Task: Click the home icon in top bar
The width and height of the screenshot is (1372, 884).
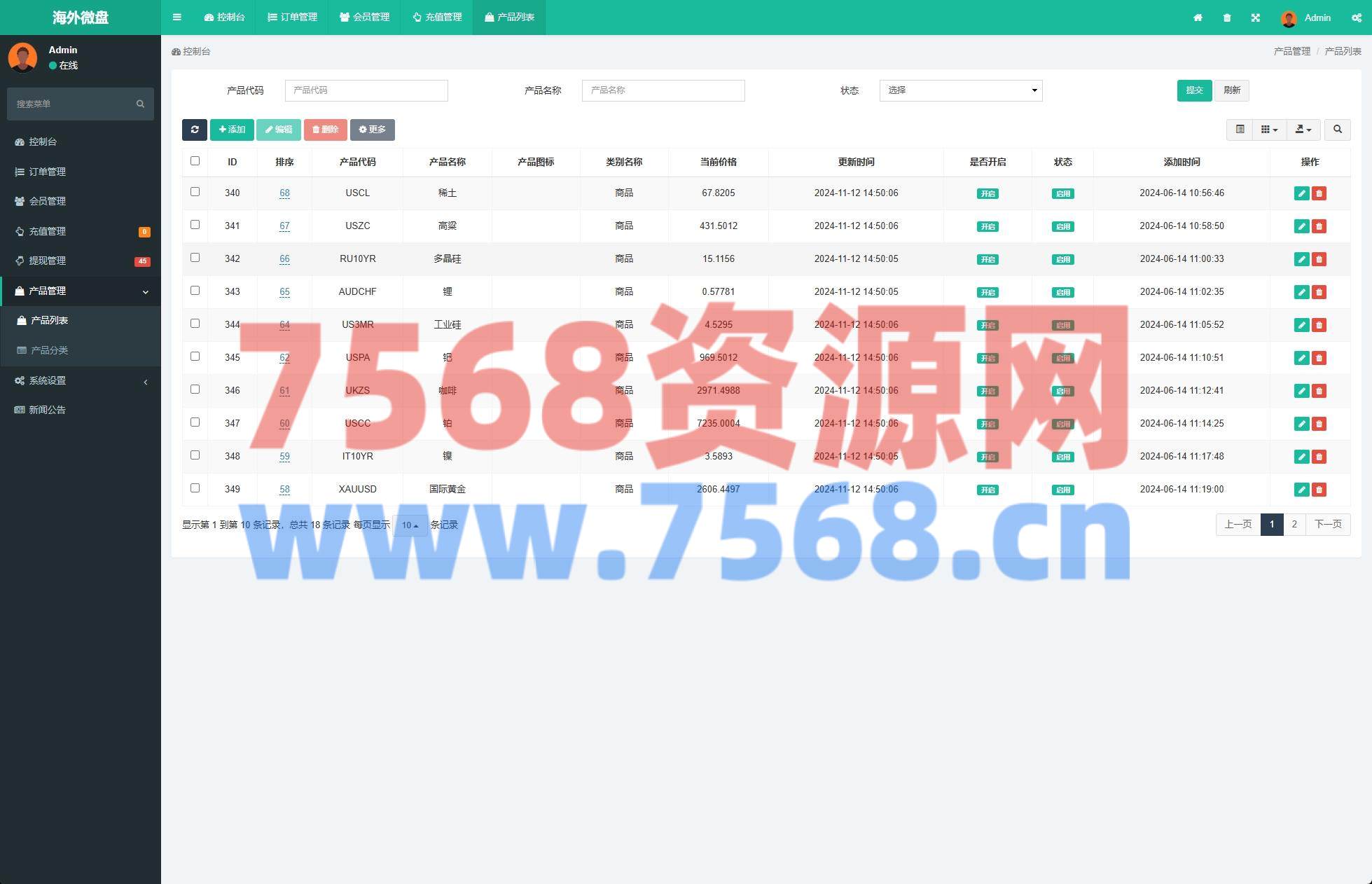Action: click(1198, 18)
